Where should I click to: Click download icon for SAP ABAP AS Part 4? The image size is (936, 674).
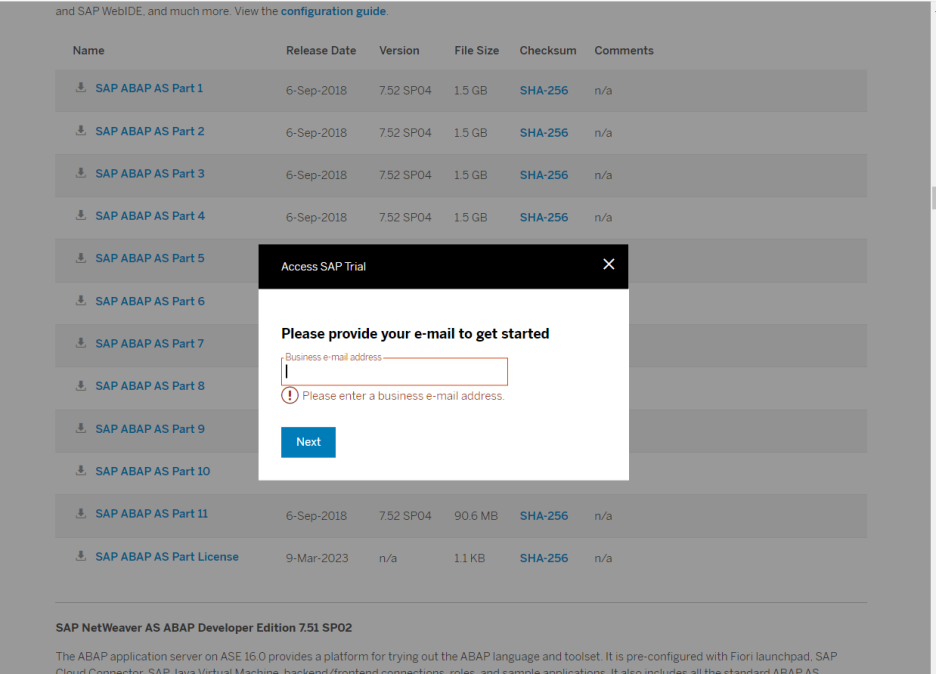(81, 216)
